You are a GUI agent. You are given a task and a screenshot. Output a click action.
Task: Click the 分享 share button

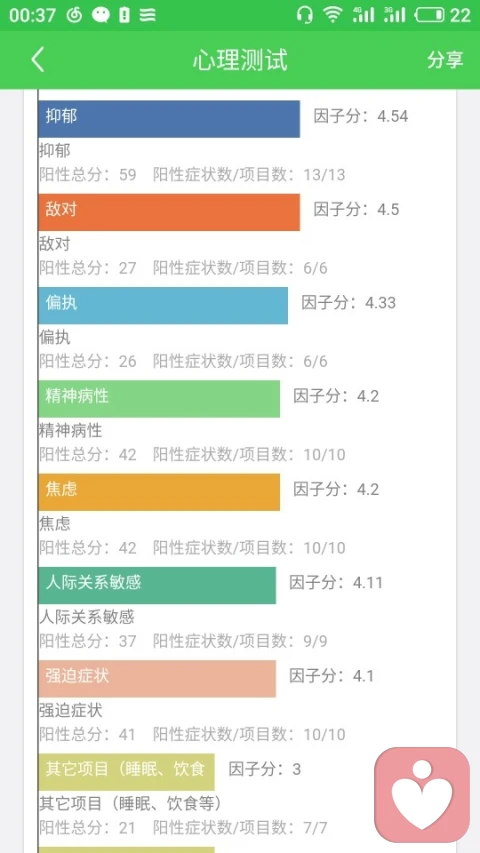(445, 59)
